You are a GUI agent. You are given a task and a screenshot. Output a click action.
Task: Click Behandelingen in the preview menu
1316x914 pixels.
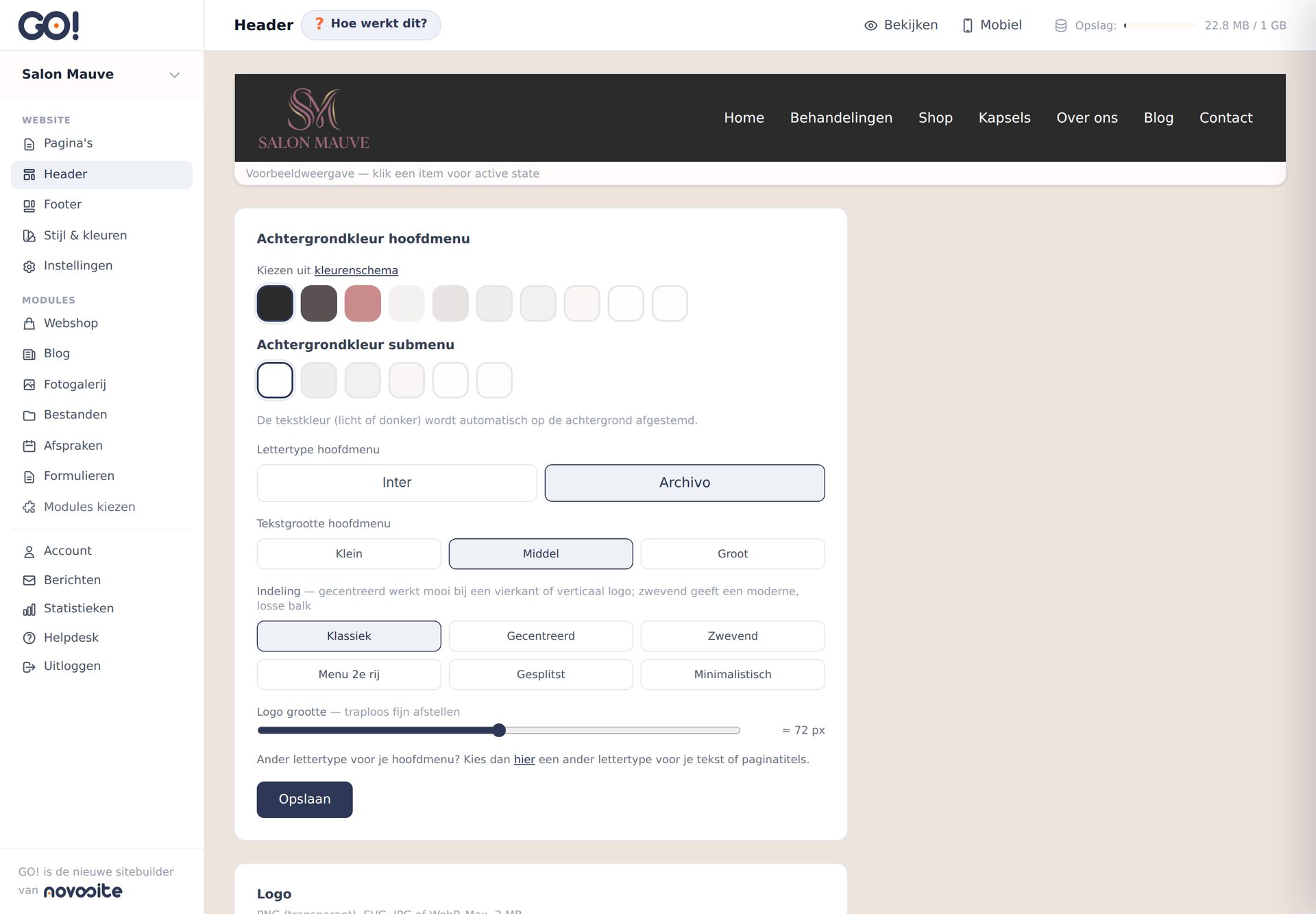841,118
